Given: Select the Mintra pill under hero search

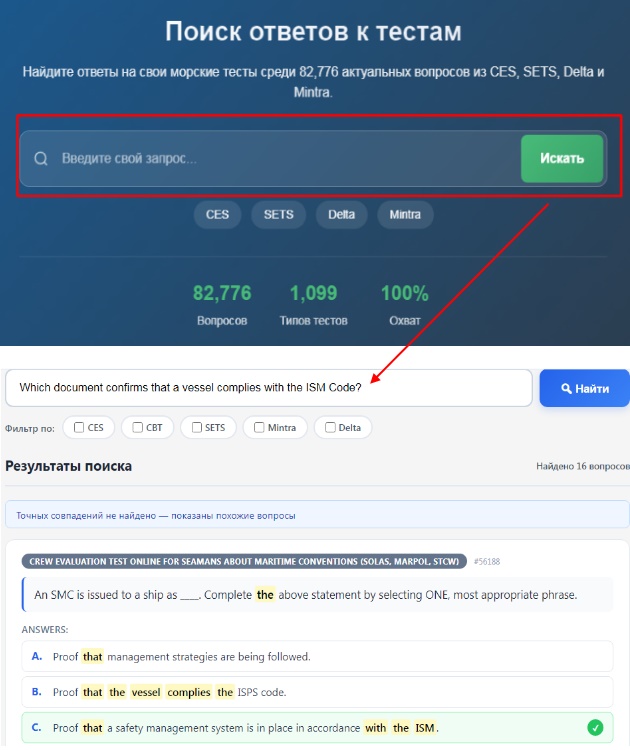Looking at the screenshot, I should click(405, 214).
